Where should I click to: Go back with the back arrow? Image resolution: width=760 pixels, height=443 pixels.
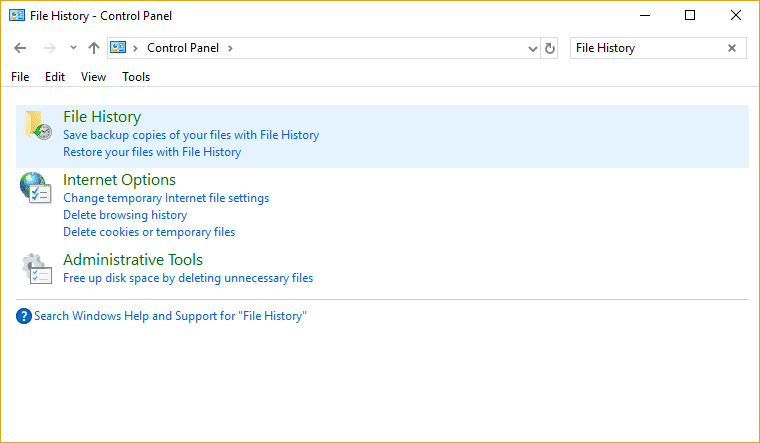pyautogui.click(x=20, y=48)
